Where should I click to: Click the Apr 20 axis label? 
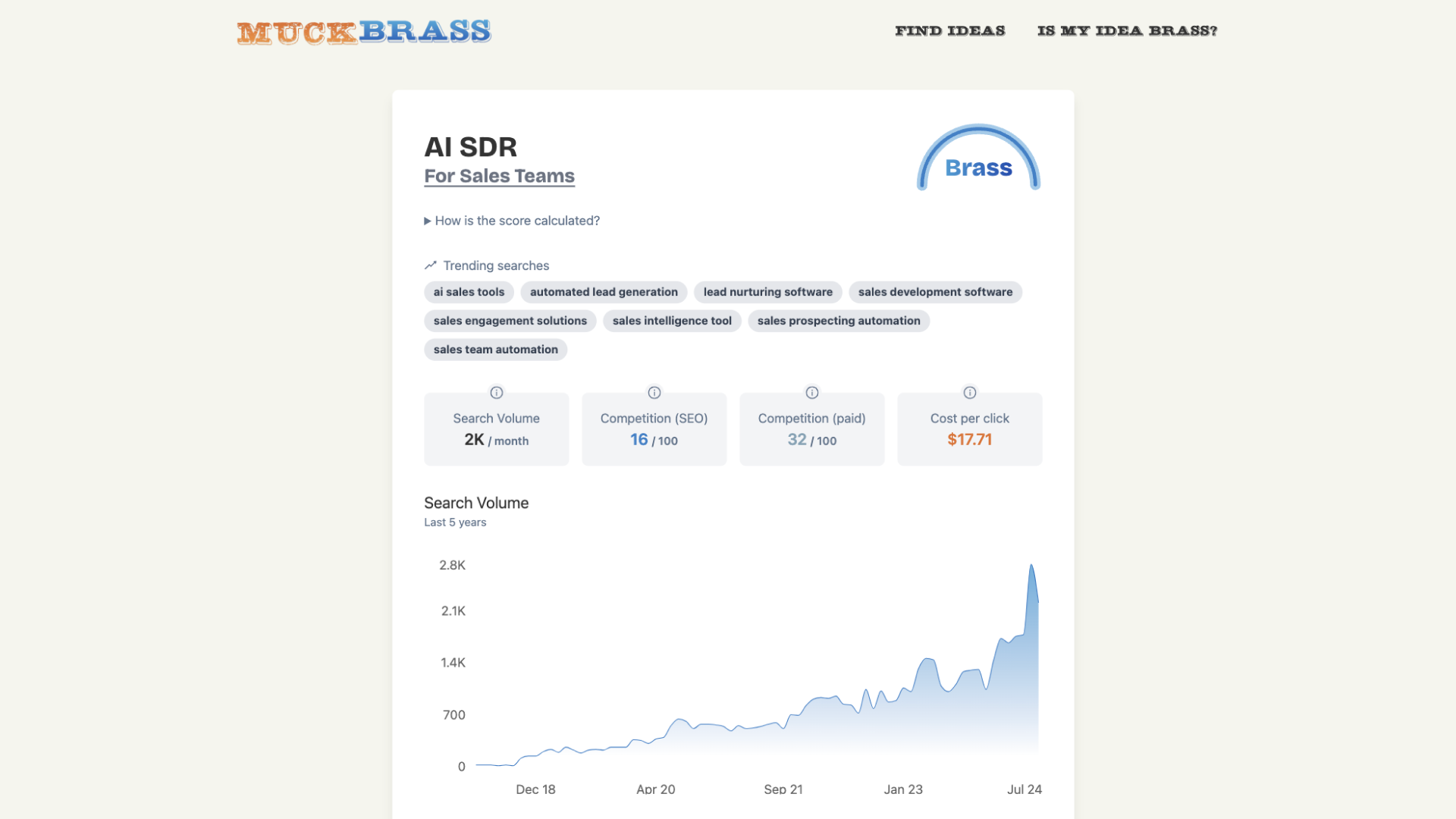[656, 789]
